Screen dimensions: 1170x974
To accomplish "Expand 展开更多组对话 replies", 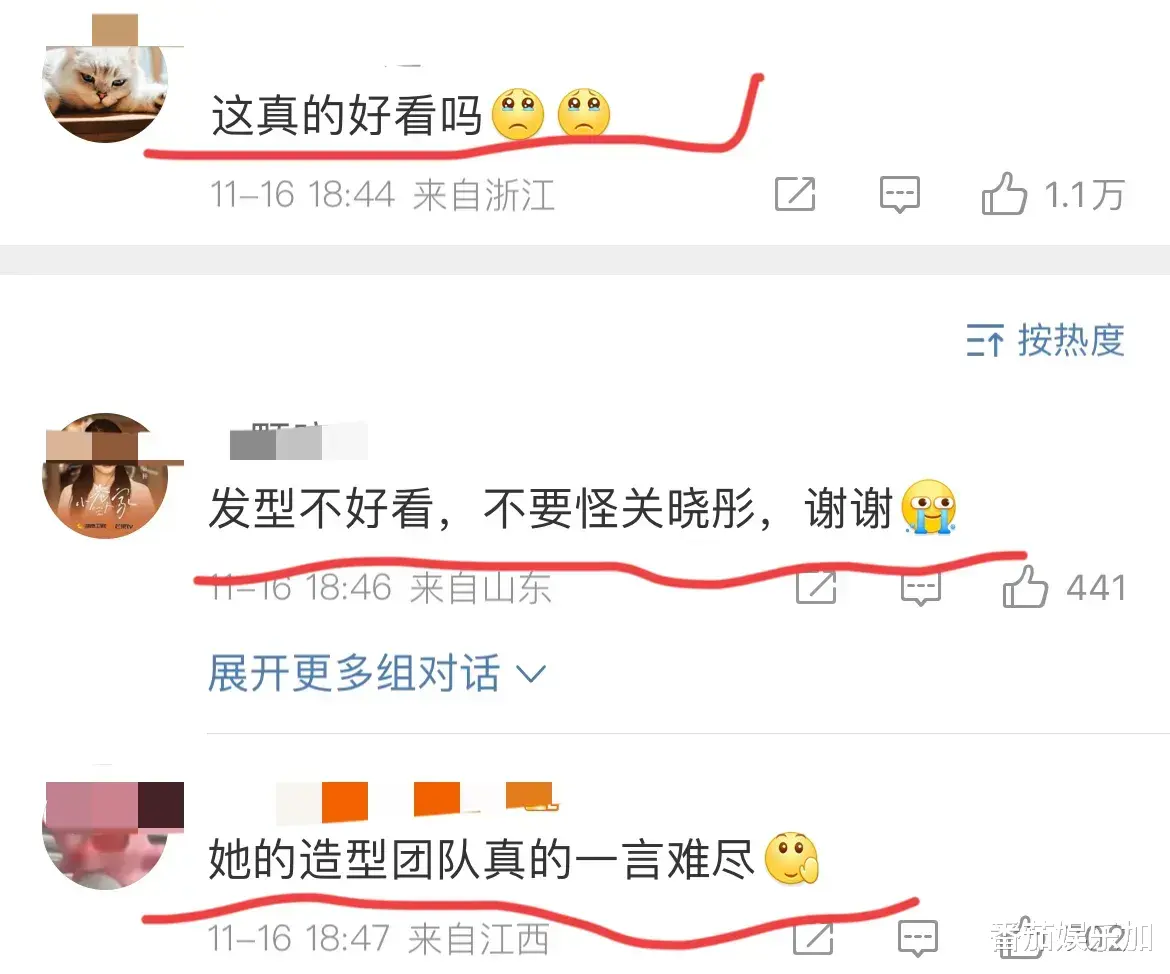I will tap(354, 672).
